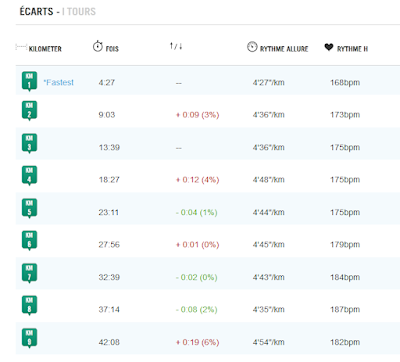
Task: Click the stopwatch icon beside FOIS
Action: pos(98,46)
